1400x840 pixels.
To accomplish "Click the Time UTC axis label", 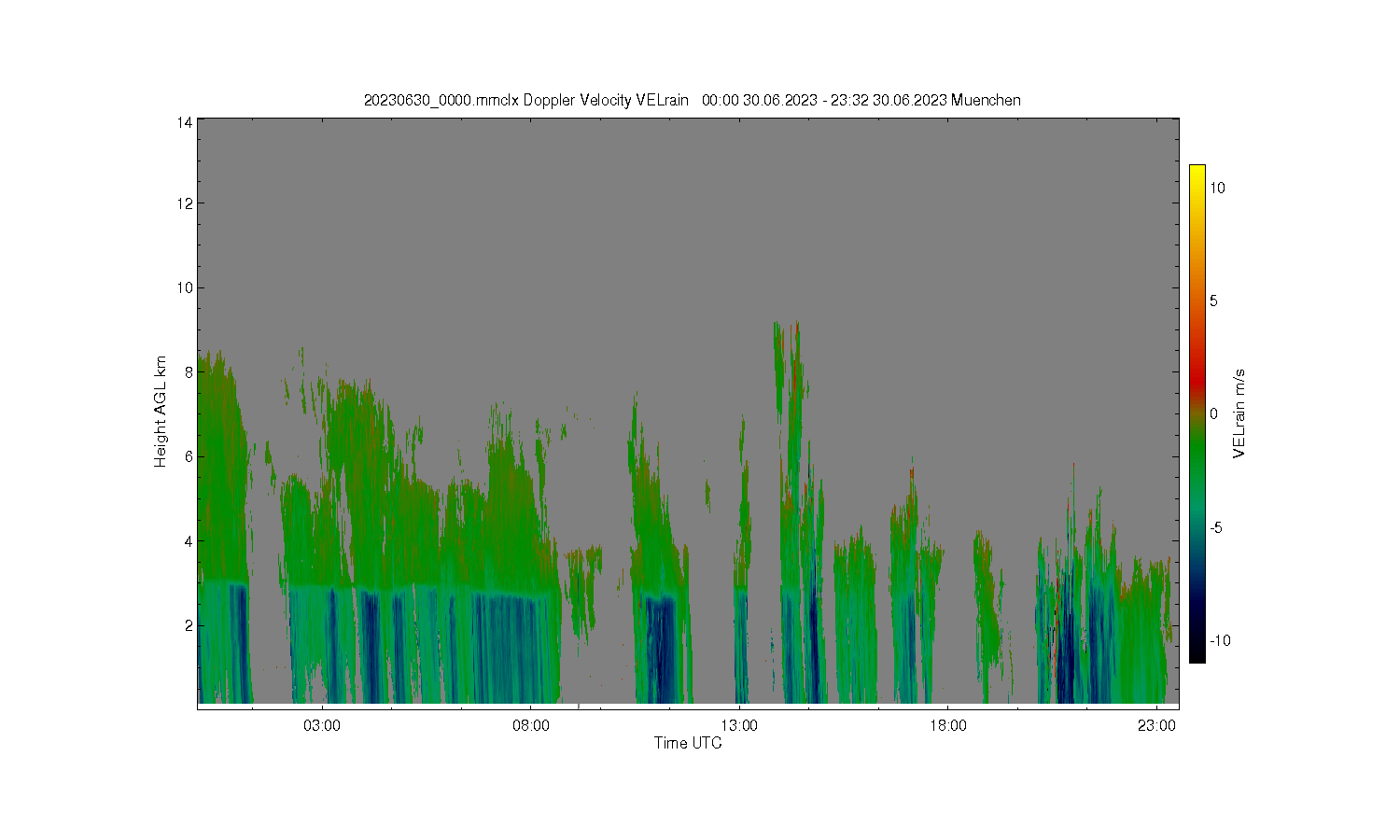I will [688, 744].
